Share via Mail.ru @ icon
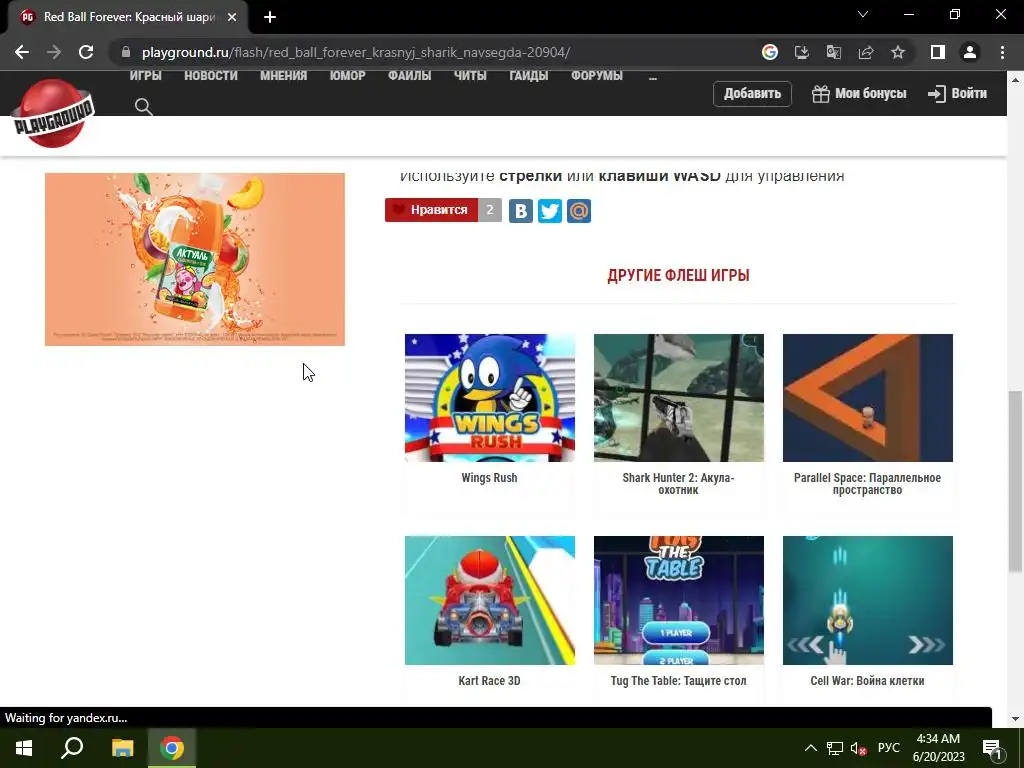1024x768 pixels. tap(579, 211)
